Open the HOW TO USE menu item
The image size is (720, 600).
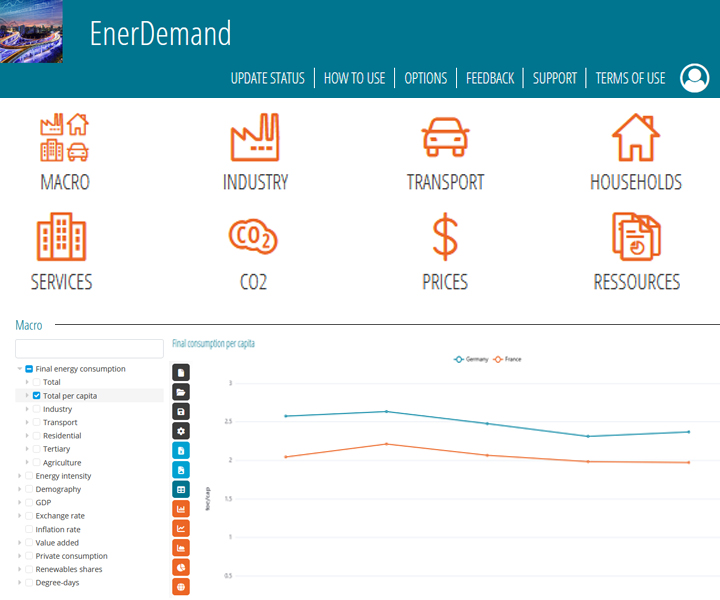pos(354,78)
